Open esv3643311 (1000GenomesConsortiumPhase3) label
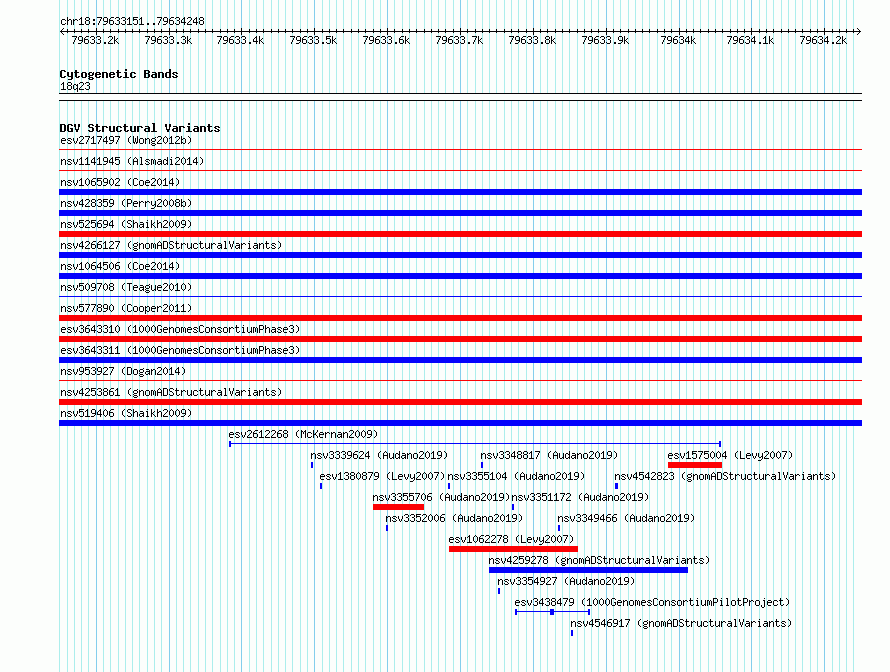Image resolution: width=890 pixels, height=672 pixels. [x=180, y=350]
